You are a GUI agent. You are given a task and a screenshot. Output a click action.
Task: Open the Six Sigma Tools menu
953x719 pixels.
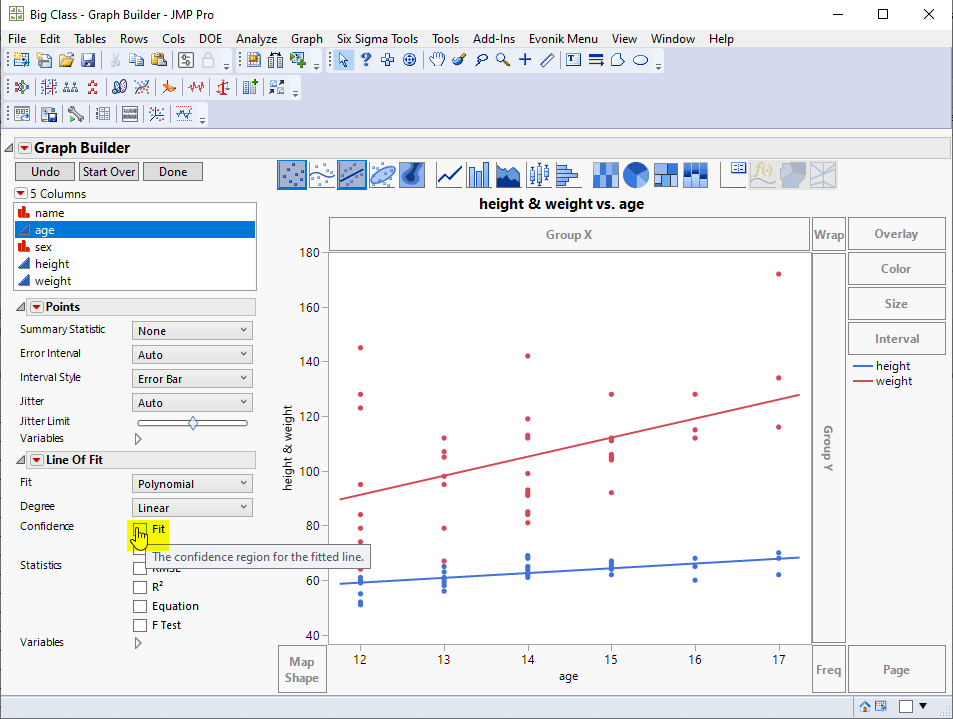click(x=377, y=38)
